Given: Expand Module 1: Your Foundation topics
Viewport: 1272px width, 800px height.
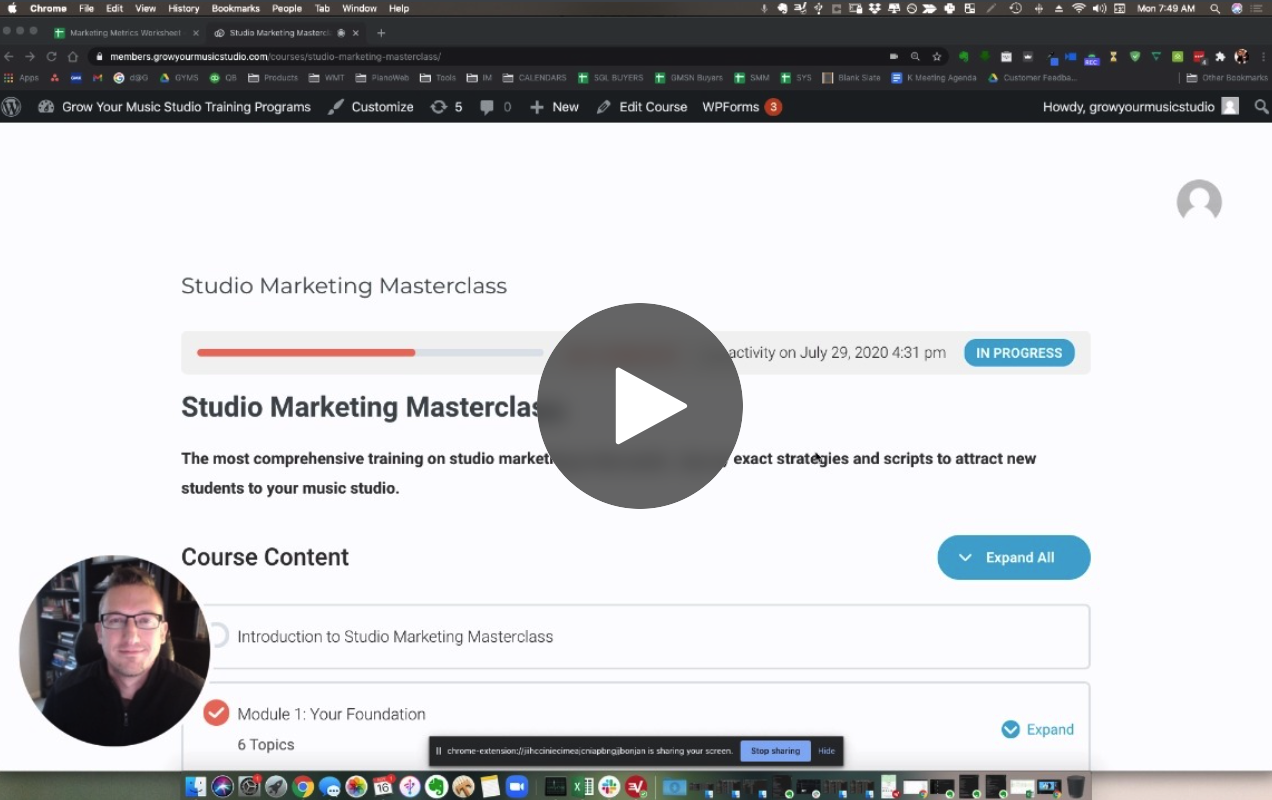Looking at the screenshot, I should tap(1038, 729).
